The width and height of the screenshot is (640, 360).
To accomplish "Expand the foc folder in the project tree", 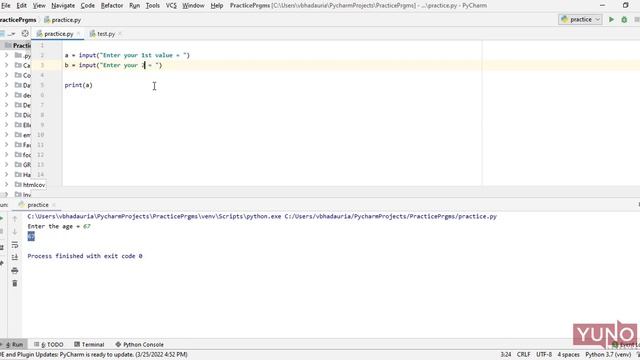I will pyautogui.click(x=6, y=155).
